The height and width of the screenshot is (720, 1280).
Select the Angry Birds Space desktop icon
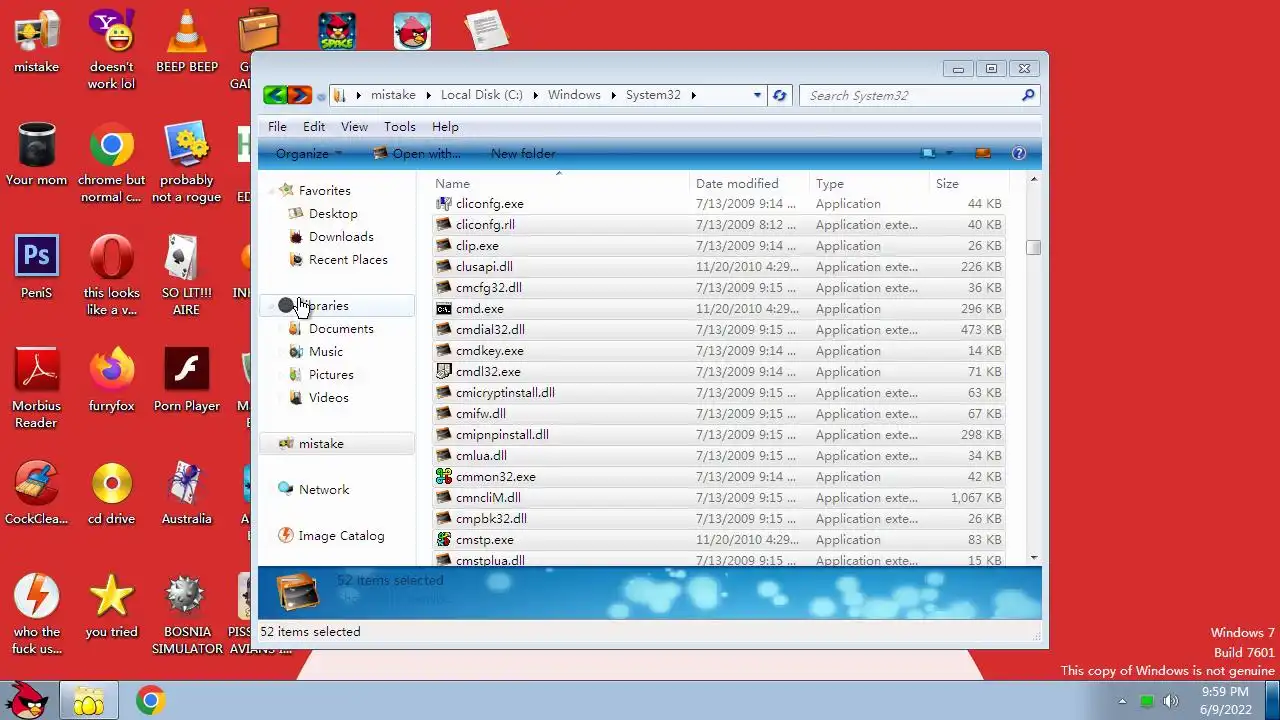tap(337, 31)
